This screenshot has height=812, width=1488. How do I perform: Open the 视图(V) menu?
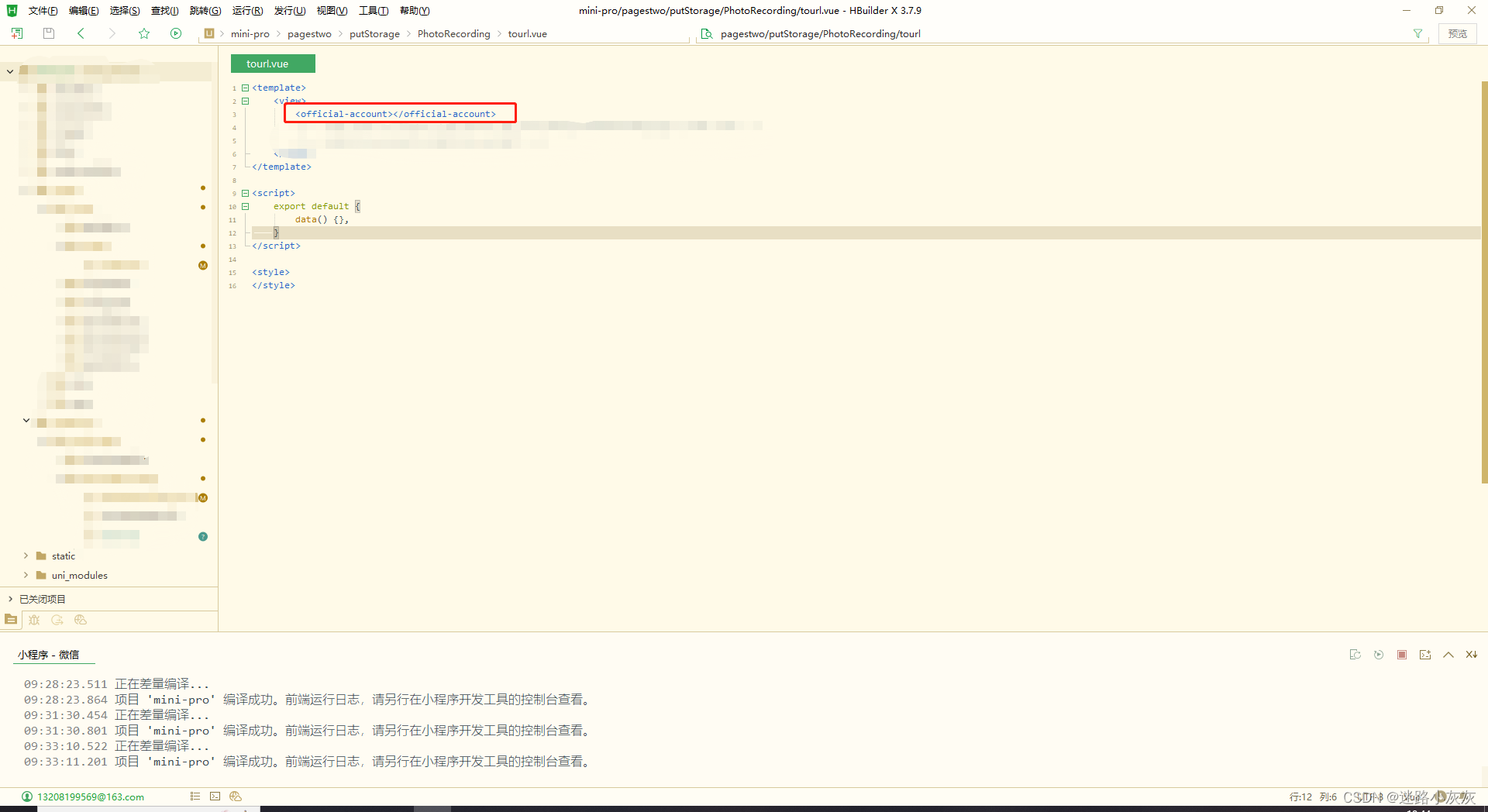[332, 11]
